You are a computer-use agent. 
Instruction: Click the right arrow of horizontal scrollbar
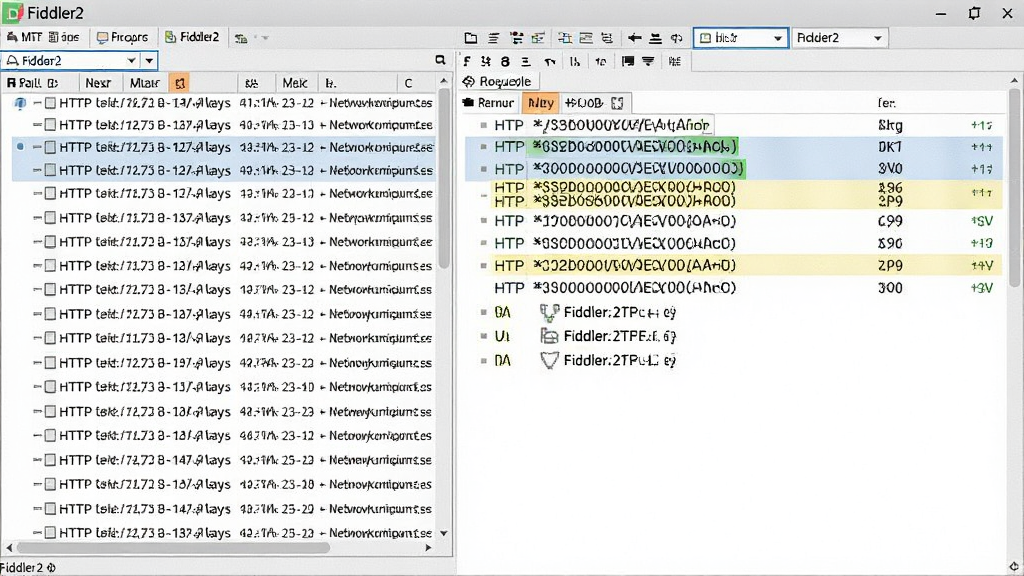pyautogui.click(x=428, y=547)
